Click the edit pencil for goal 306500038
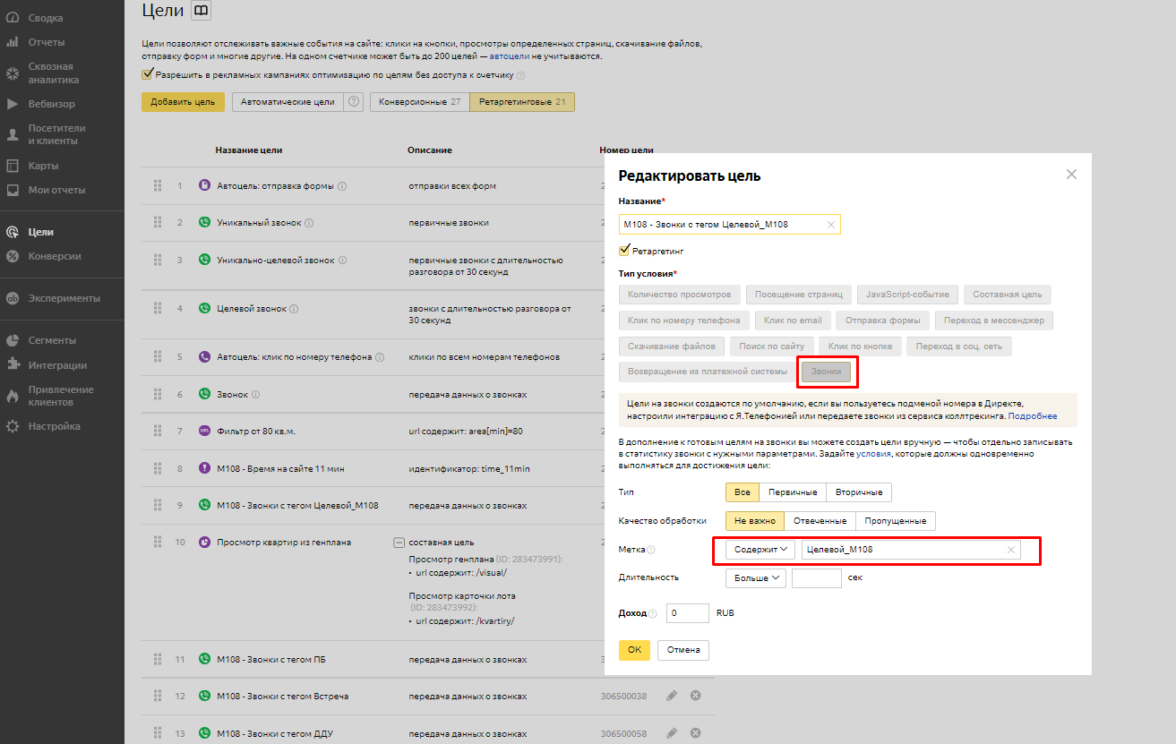Image resolution: width=1176 pixels, height=744 pixels. click(672, 696)
